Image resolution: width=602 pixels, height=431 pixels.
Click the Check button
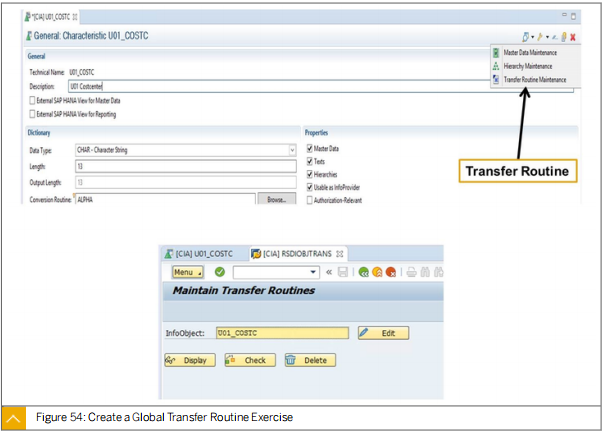click(250, 360)
